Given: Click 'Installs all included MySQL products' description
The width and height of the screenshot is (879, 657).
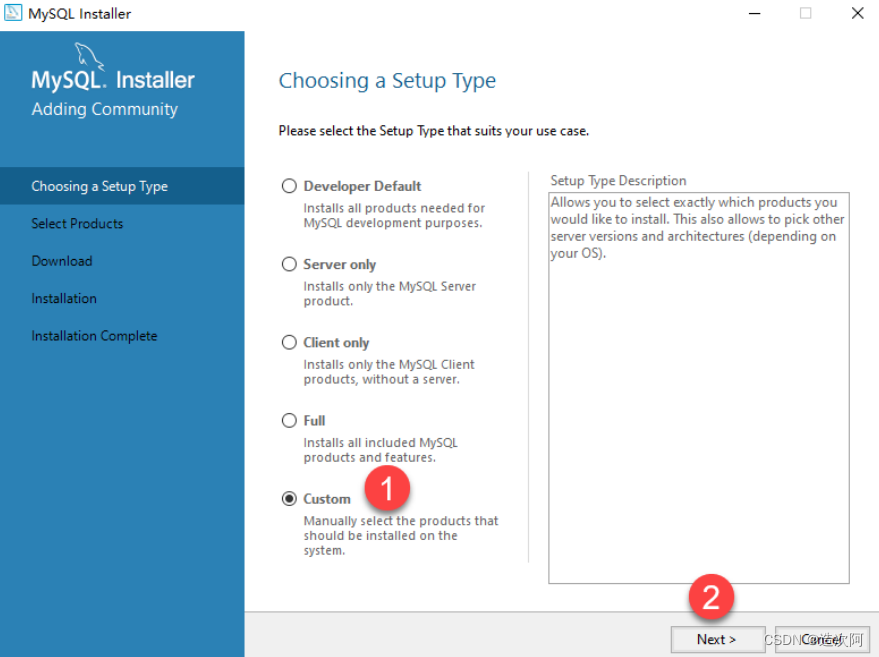Looking at the screenshot, I should (x=381, y=450).
